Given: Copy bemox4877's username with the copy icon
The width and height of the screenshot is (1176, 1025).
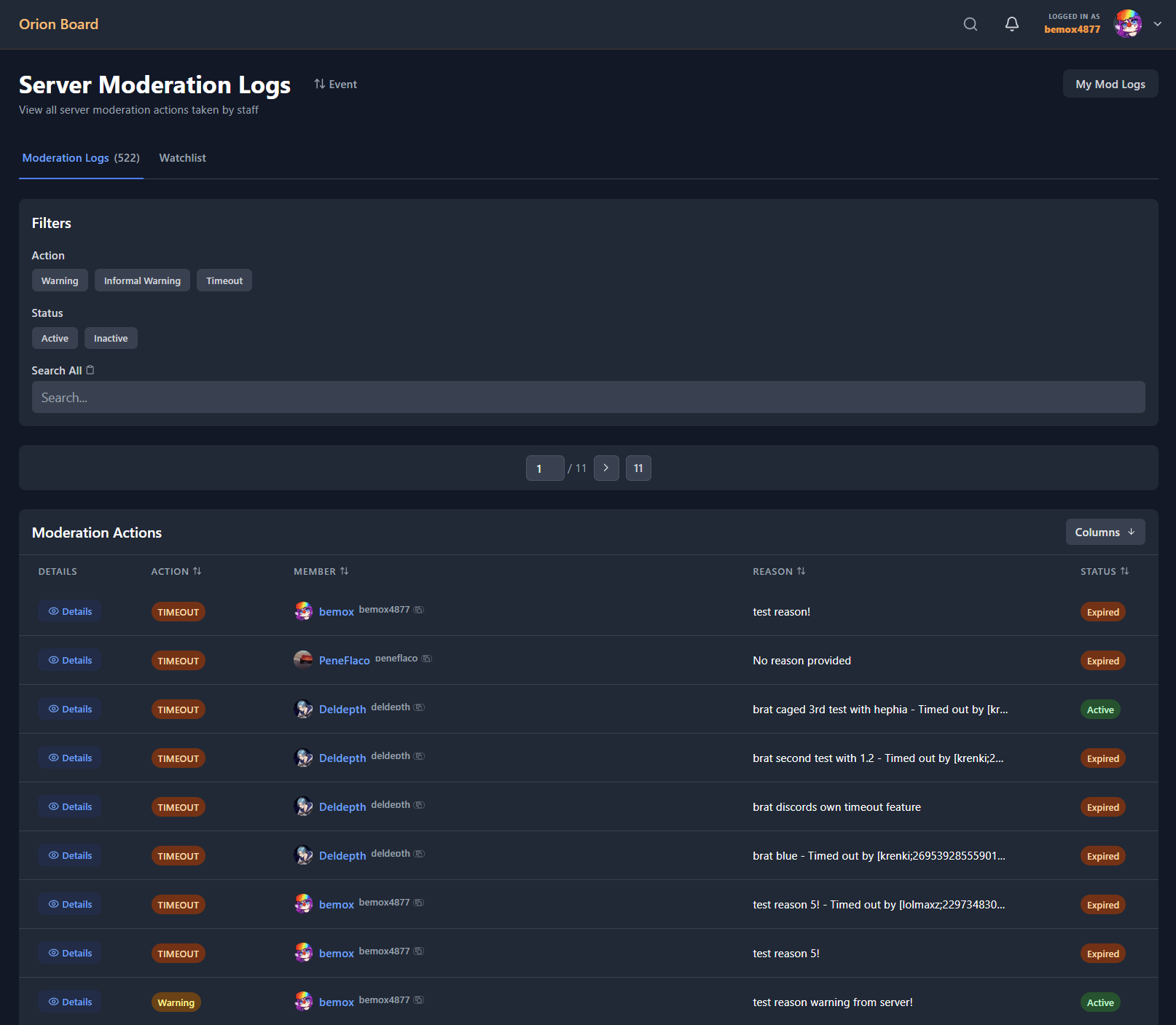Looking at the screenshot, I should pyautogui.click(x=419, y=610).
